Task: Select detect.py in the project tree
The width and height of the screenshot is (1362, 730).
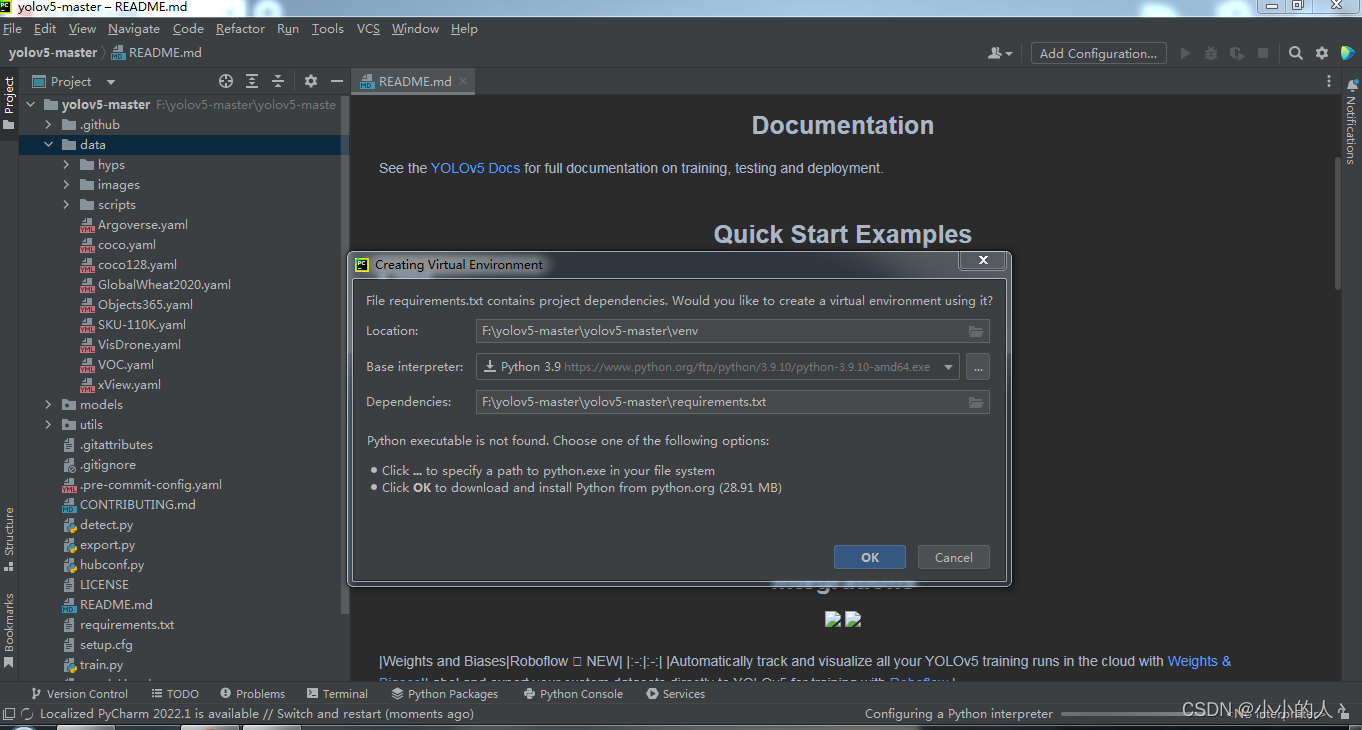Action: (x=106, y=524)
